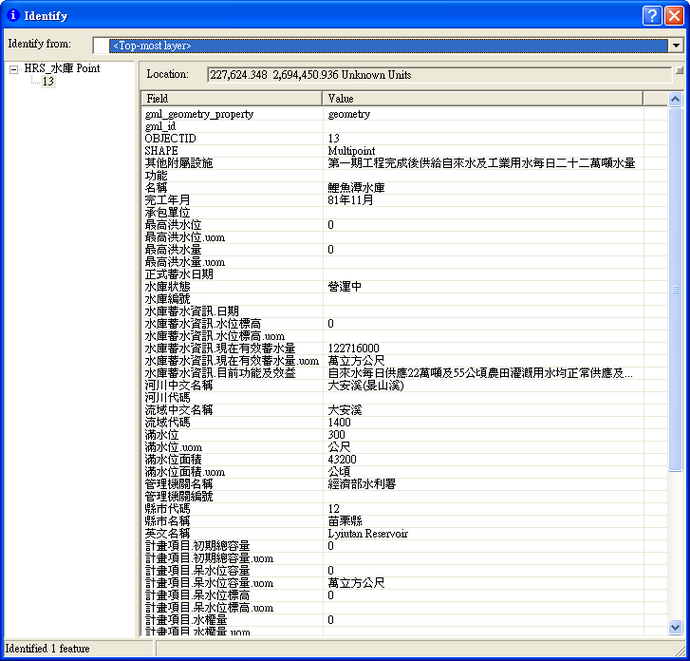The width and height of the screenshot is (690, 661).
Task: Click the scroll down arrow of attribute table
Action: [675, 627]
